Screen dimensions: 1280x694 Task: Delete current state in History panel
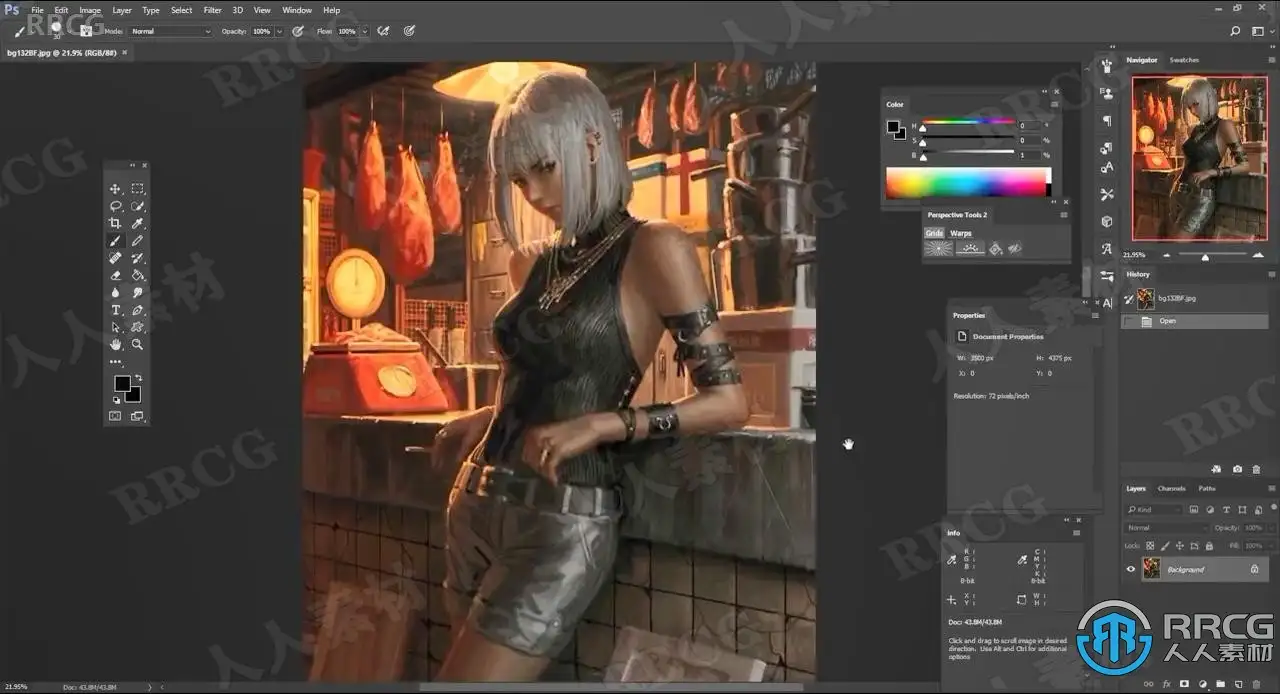point(1257,468)
